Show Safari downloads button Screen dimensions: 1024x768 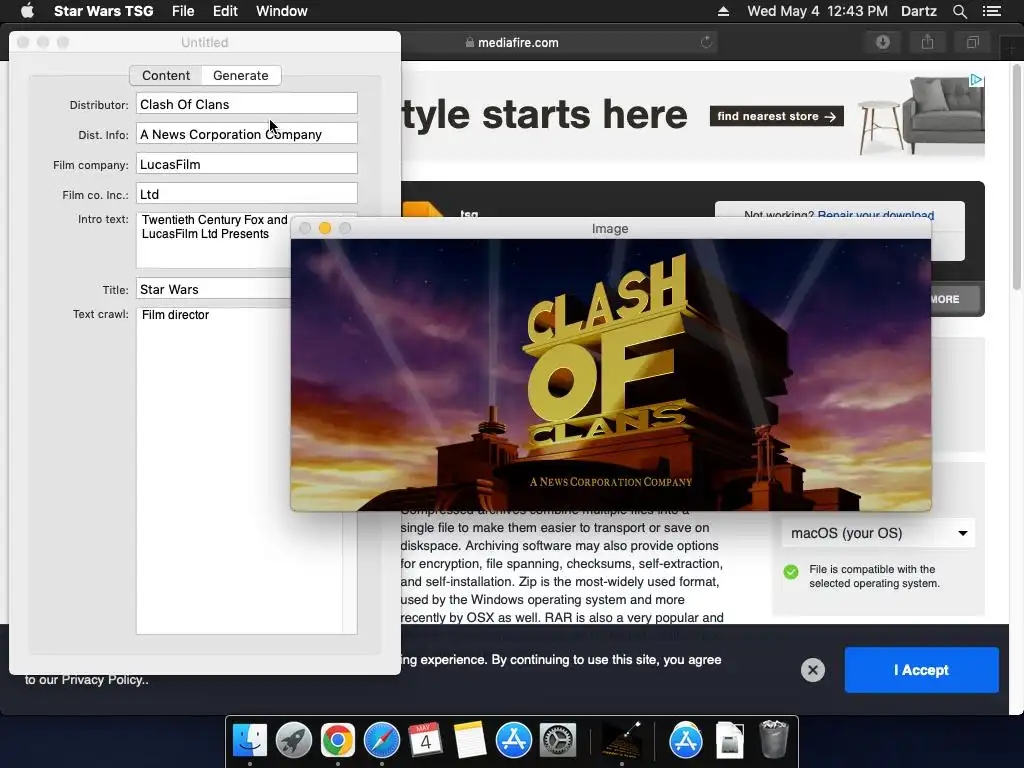pyautogui.click(x=882, y=42)
